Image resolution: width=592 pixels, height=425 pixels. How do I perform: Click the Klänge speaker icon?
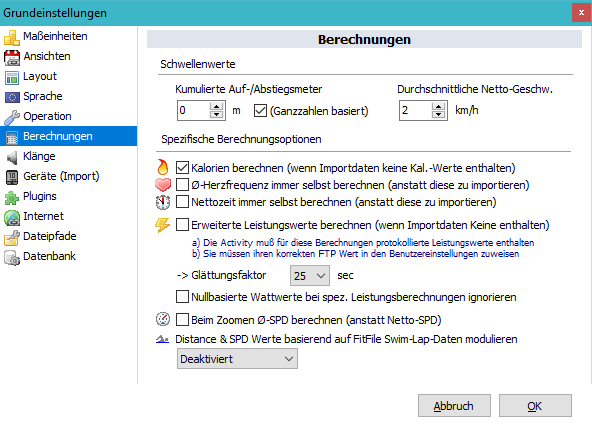(x=12, y=157)
